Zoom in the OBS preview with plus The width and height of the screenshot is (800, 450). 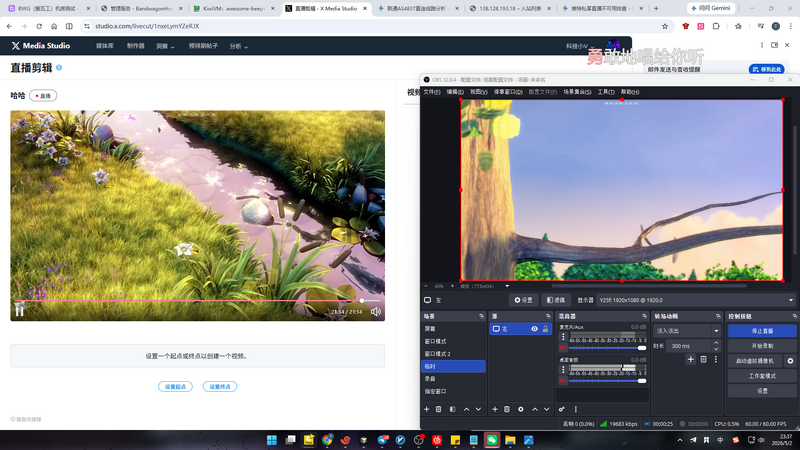452,286
